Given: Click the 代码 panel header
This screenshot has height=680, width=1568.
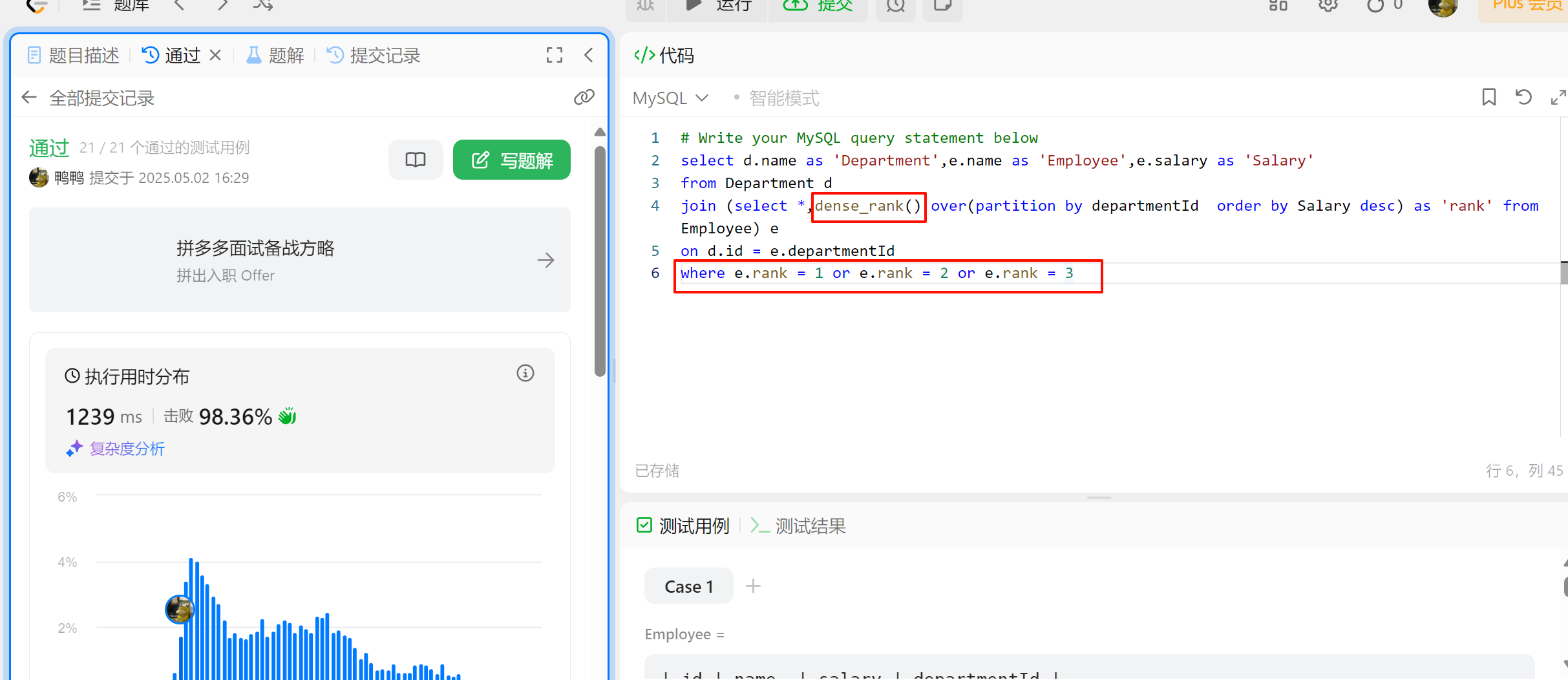Looking at the screenshot, I should [x=664, y=56].
